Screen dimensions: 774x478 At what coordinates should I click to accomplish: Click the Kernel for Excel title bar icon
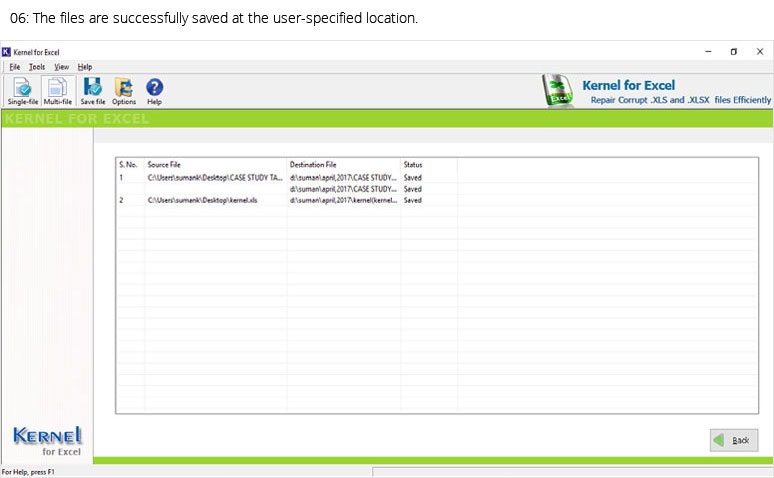(6, 52)
